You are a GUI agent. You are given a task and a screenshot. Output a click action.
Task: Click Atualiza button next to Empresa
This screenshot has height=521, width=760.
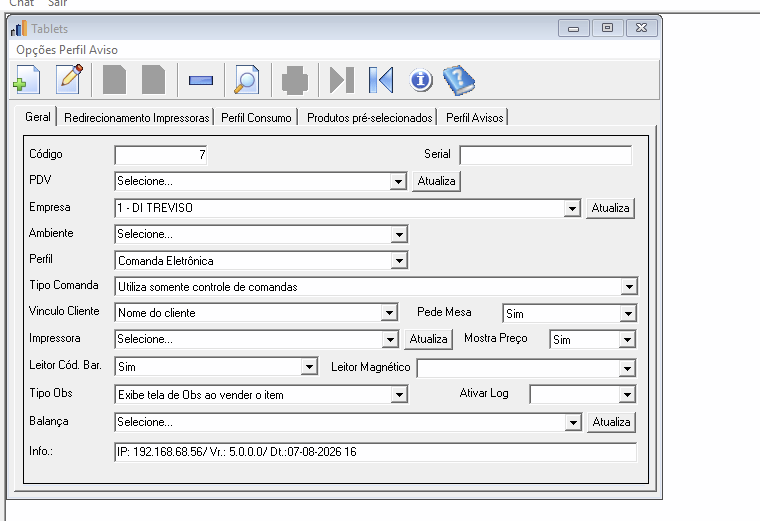610,208
